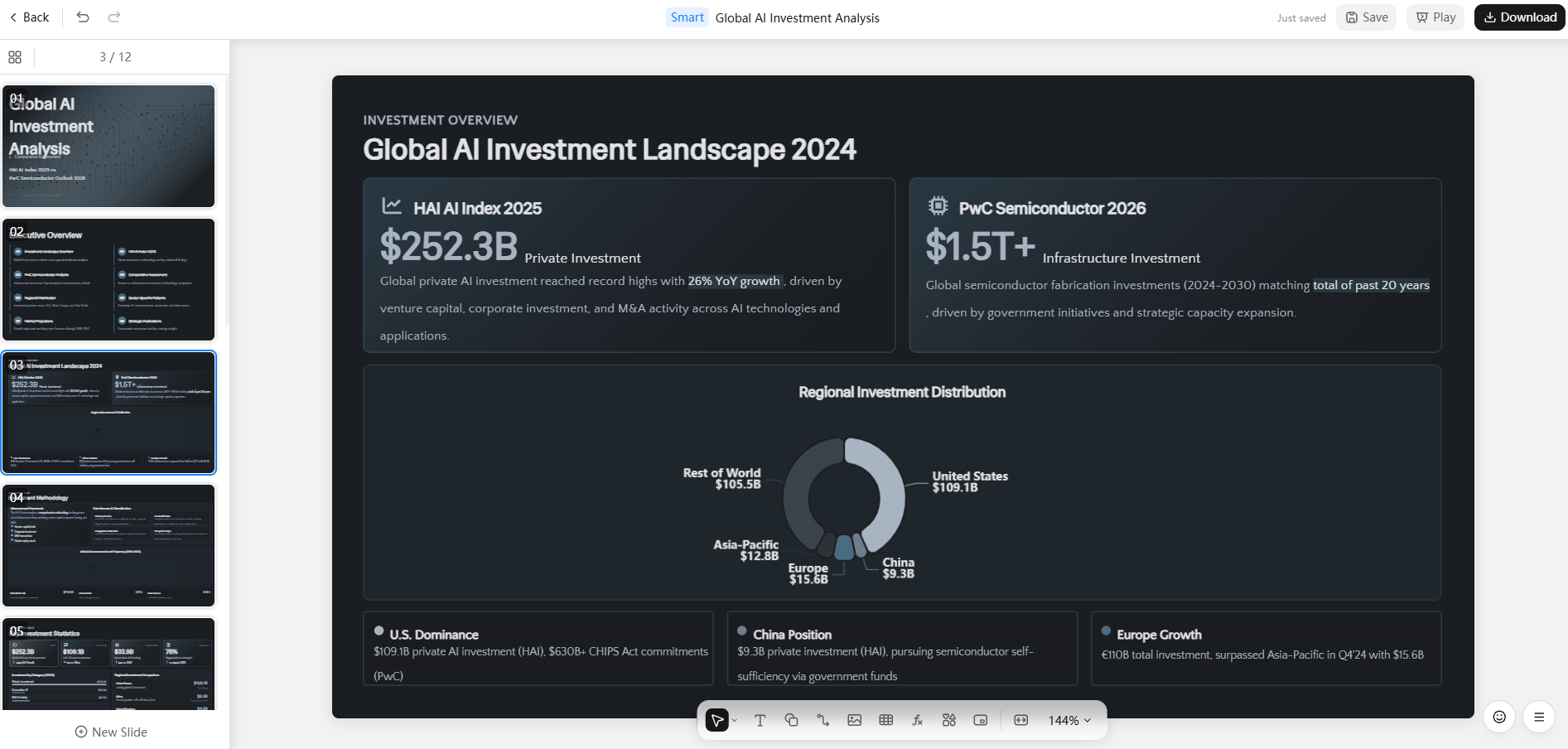Viewport: 1568px width, 749px height.
Task: Click the Download button
Action: point(1519,17)
